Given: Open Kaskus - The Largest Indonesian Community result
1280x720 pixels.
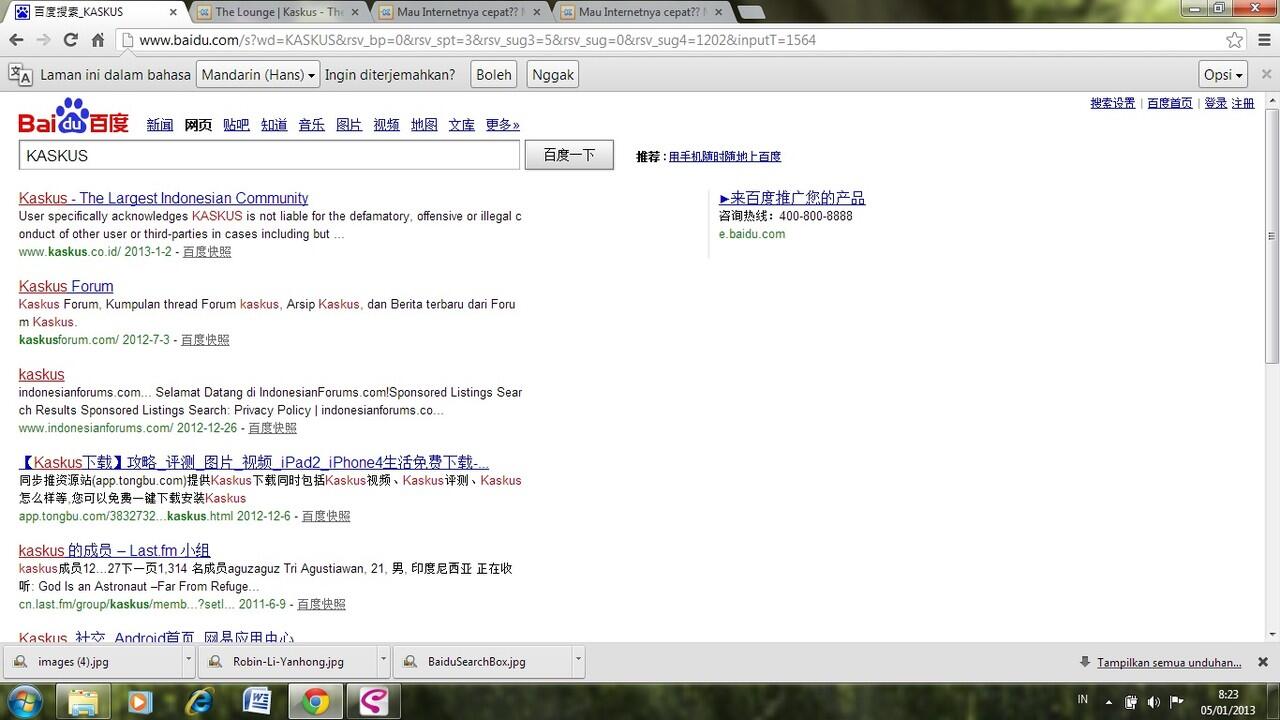Looking at the screenshot, I should 163,198.
